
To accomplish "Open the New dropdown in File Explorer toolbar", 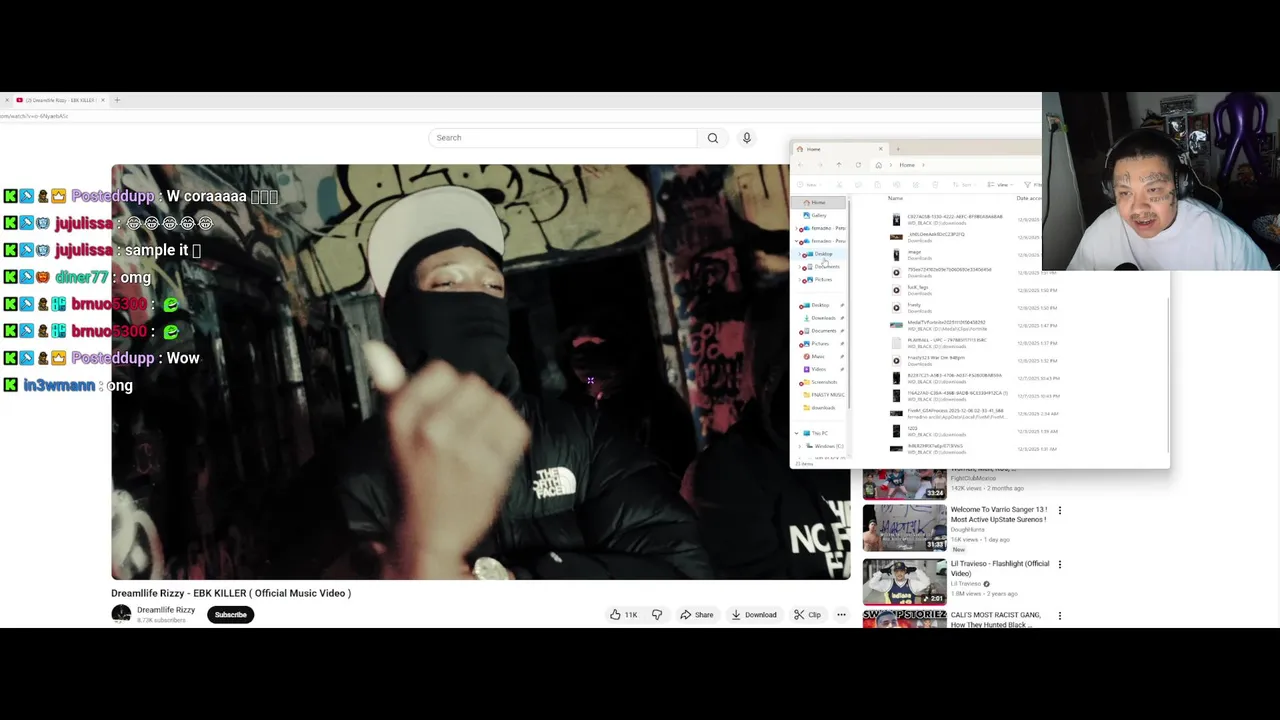I will click(x=811, y=185).
